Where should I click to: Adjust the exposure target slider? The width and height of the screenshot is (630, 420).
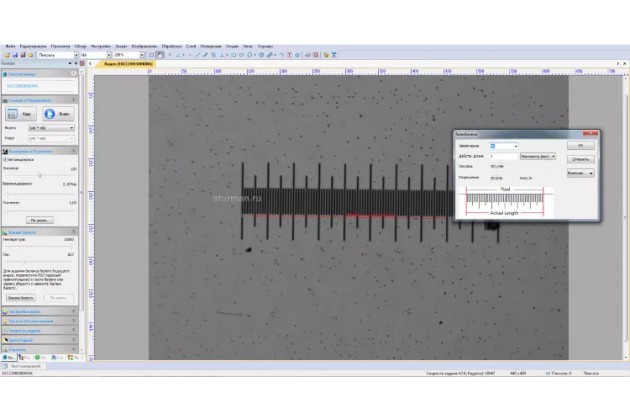click(40, 176)
